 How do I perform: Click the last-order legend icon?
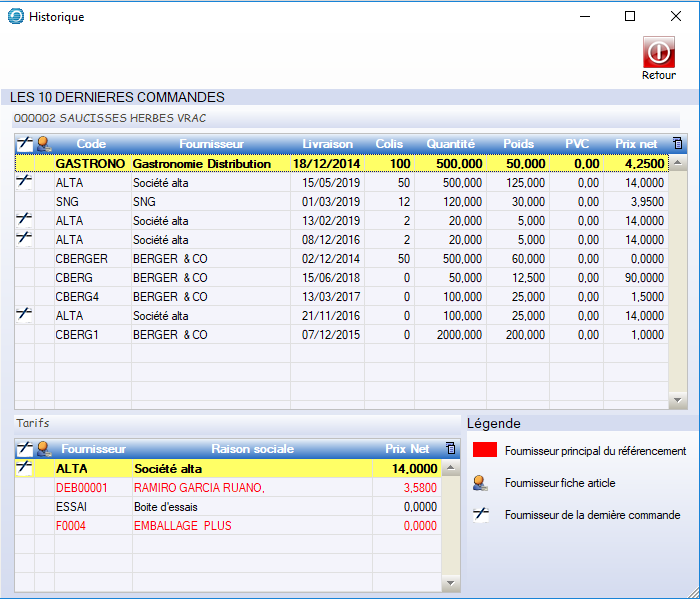[481, 515]
